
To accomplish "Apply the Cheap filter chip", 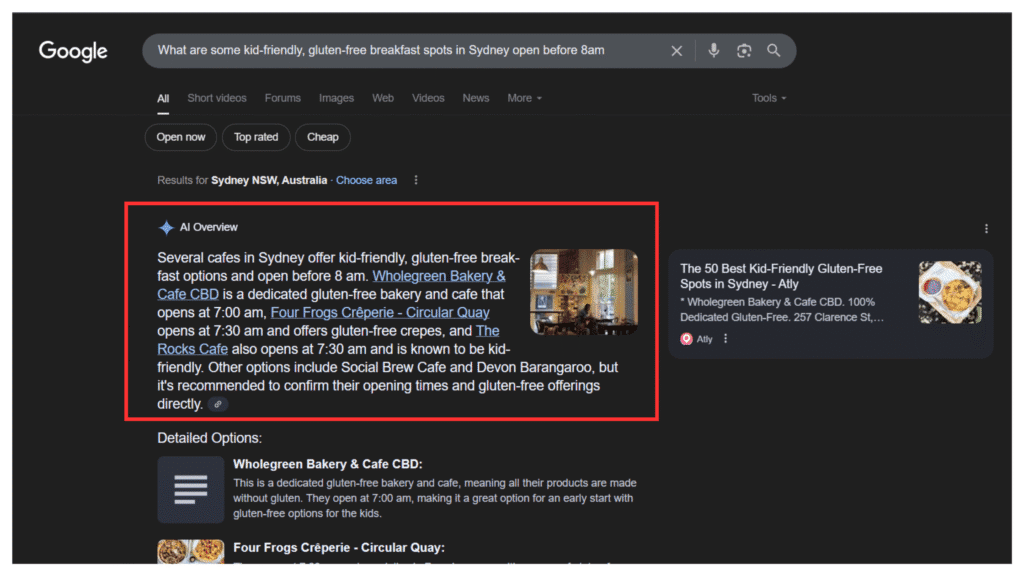I will tap(323, 137).
